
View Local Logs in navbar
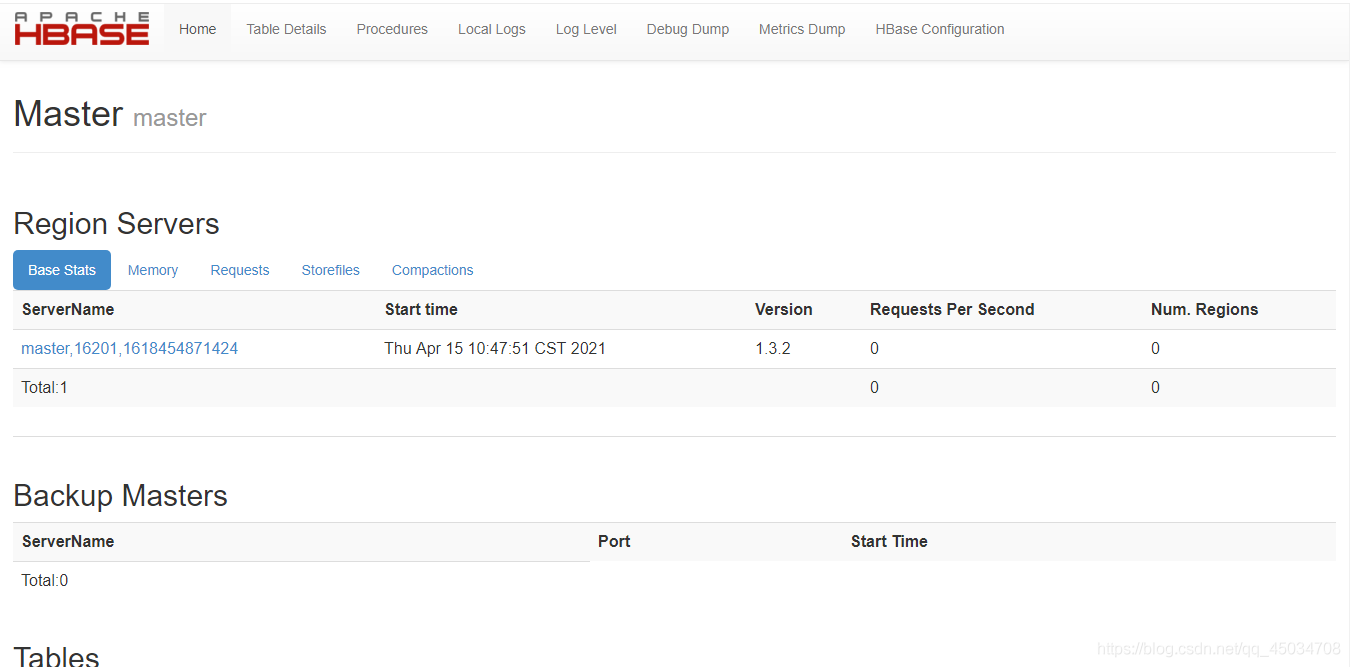point(491,29)
